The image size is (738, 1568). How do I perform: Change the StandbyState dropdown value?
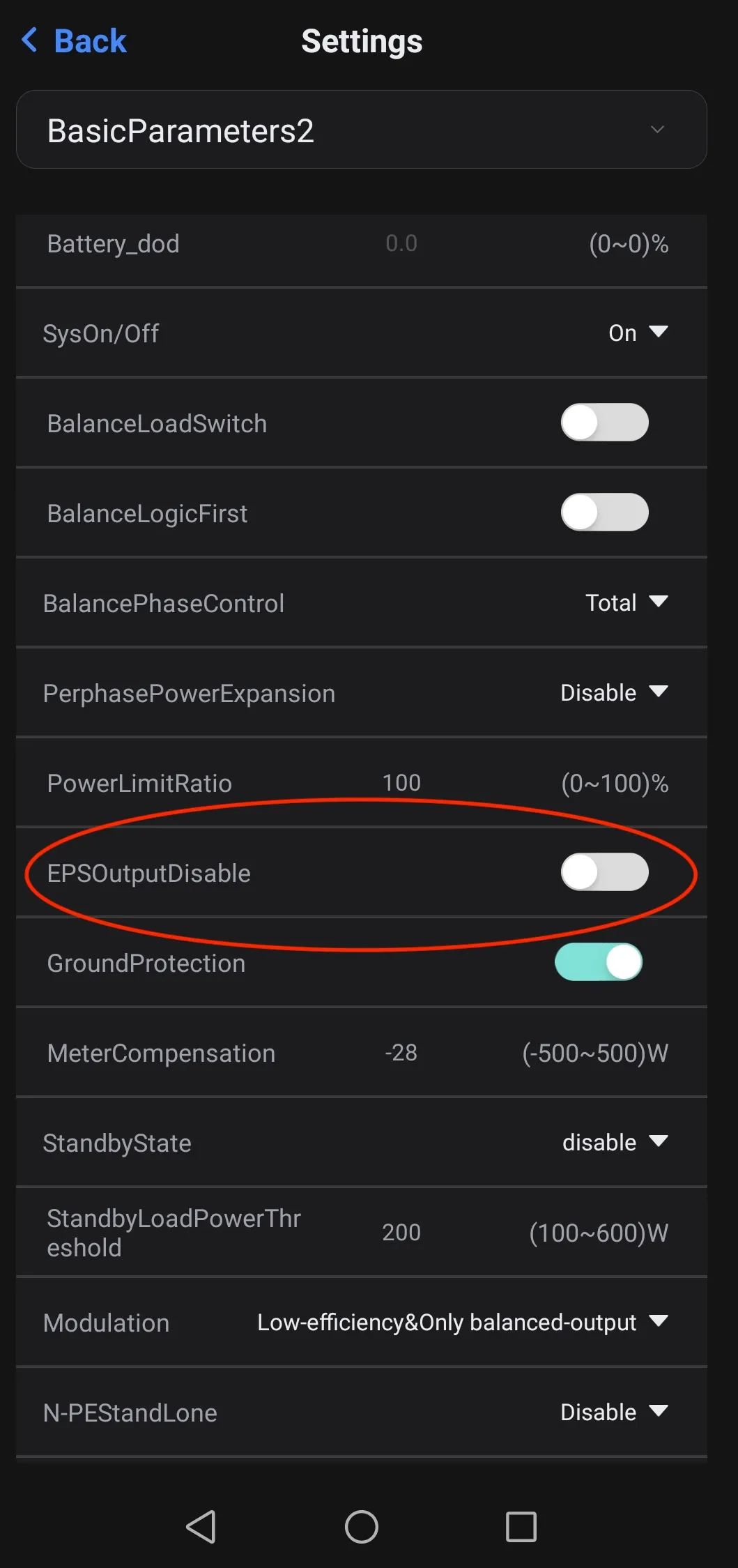(615, 1142)
